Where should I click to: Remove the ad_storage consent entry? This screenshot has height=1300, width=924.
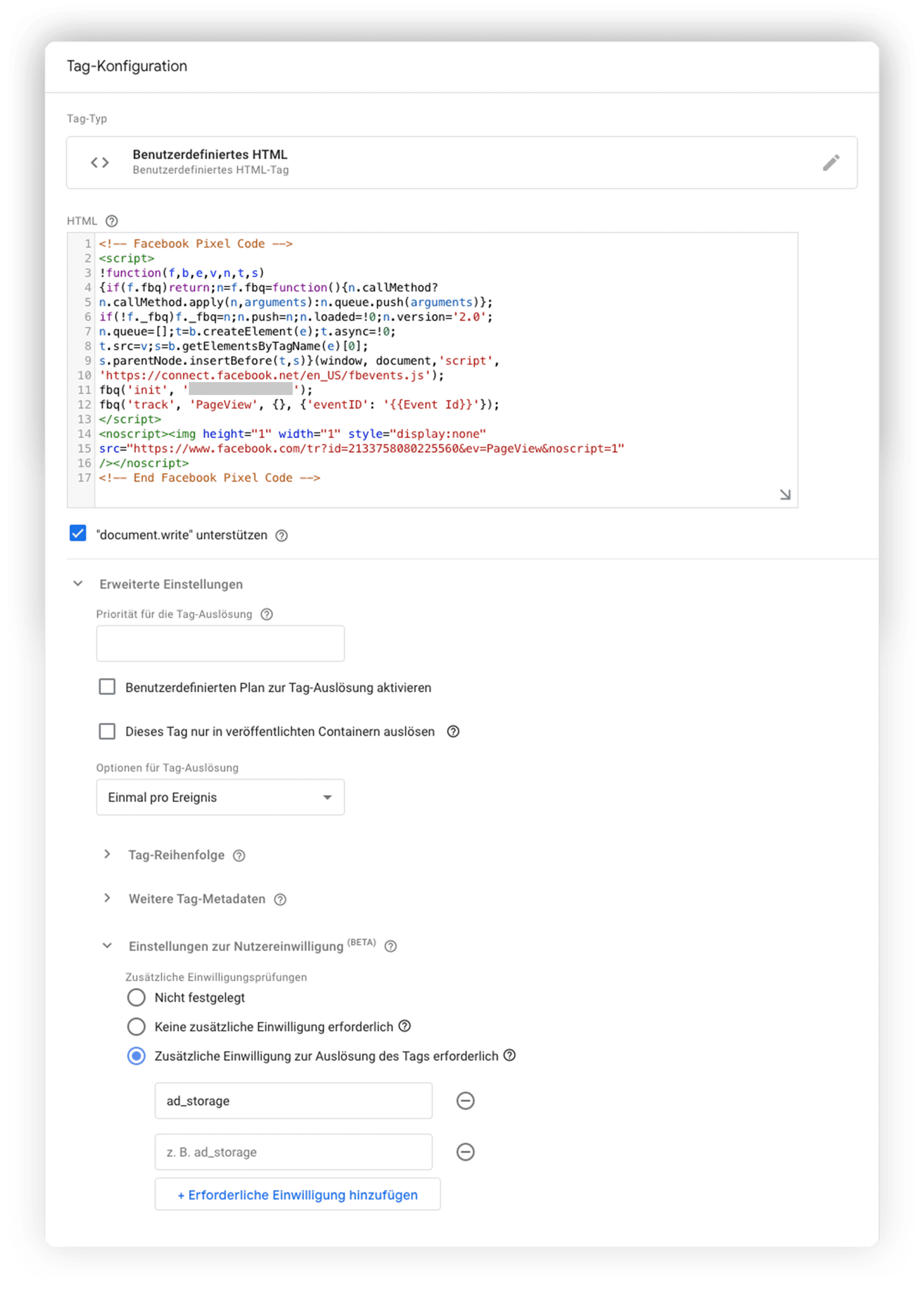click(x=465, y=1101)
